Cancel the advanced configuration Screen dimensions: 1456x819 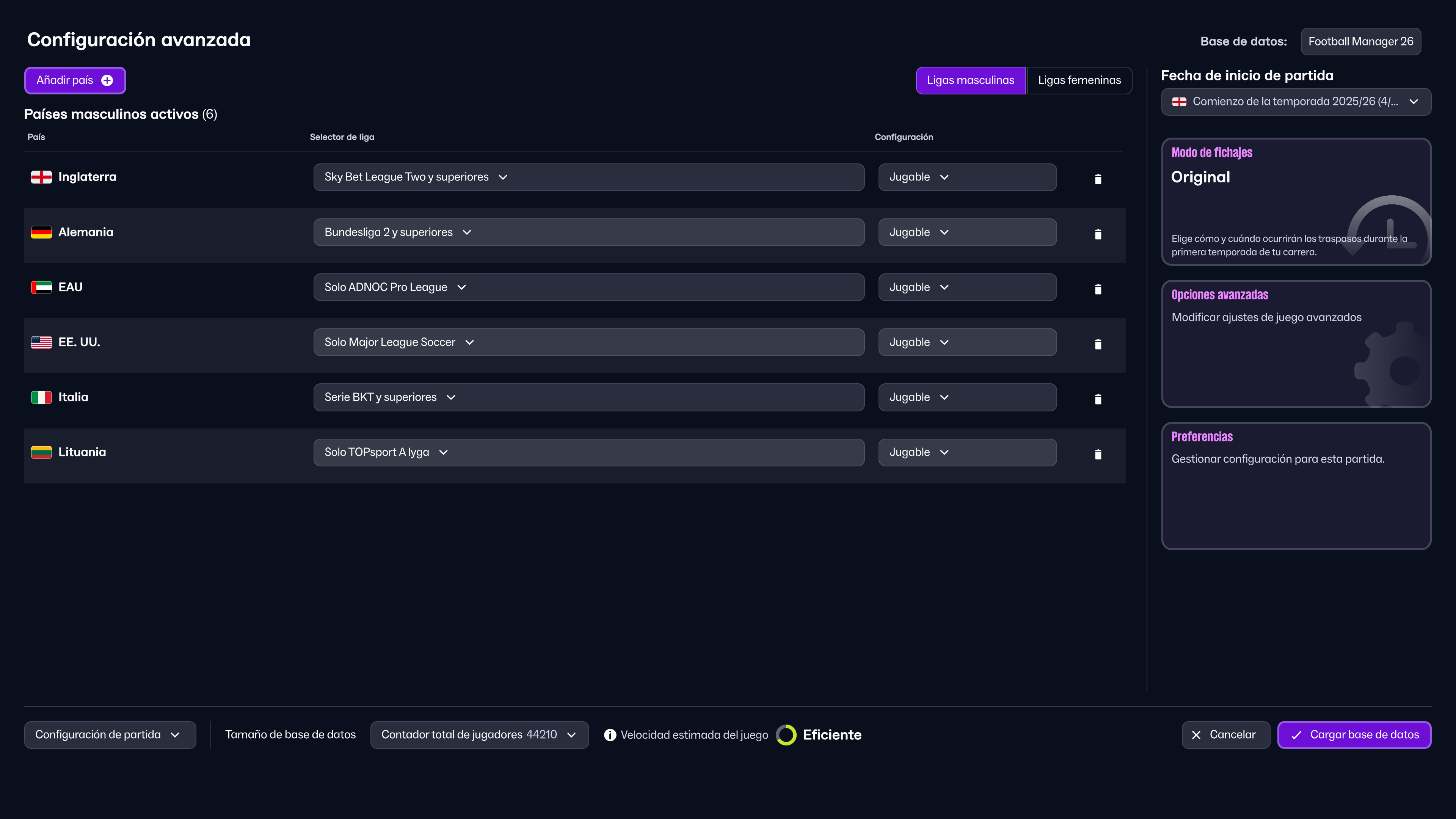(x=1225, y=735)
